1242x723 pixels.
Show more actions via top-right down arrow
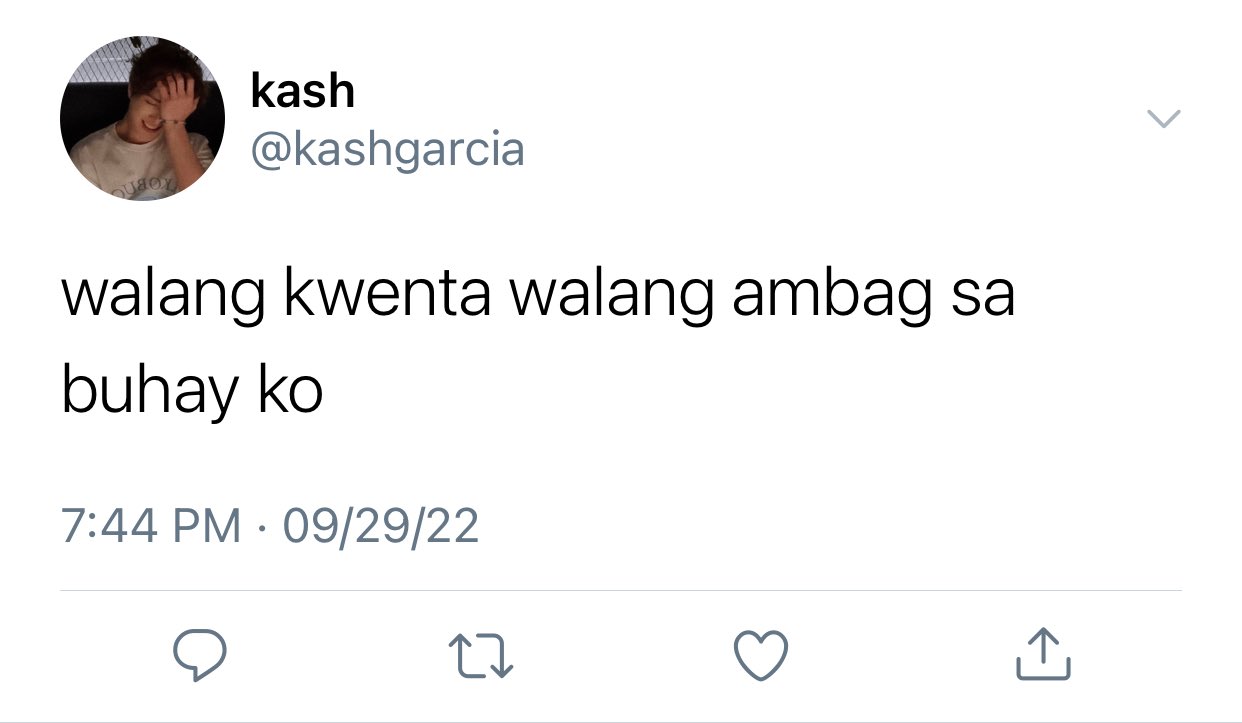1163,119
